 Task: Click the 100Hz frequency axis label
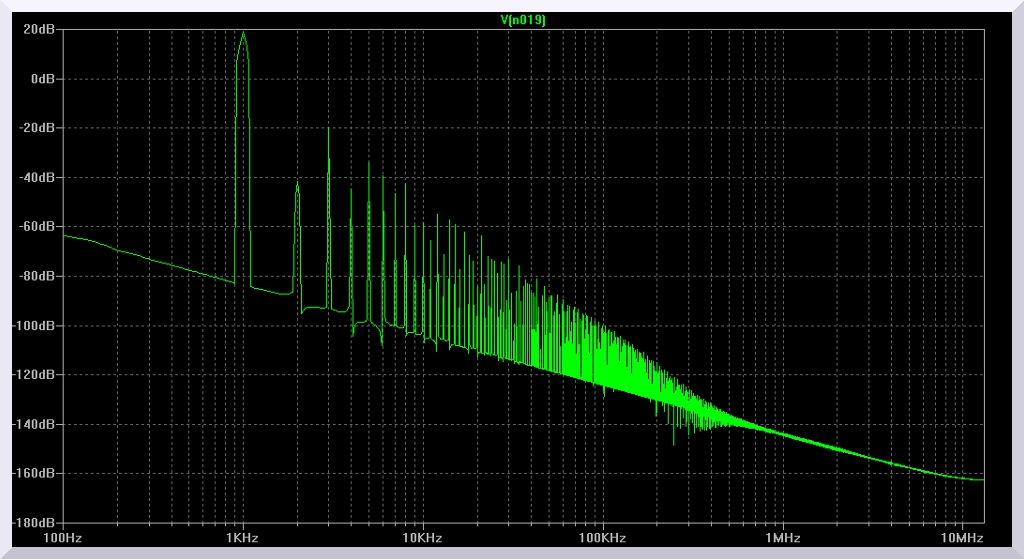pyautogui.click(x=63, y=538)
